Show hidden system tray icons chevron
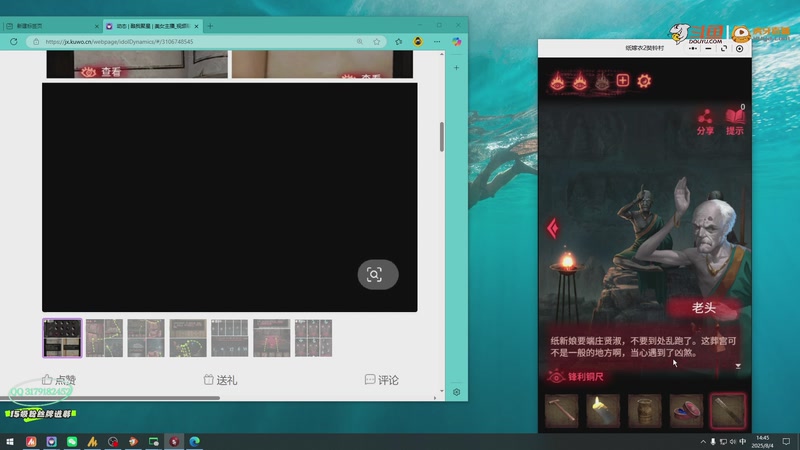Viewport: 800px width, 450px height. [x=703, y=442]
